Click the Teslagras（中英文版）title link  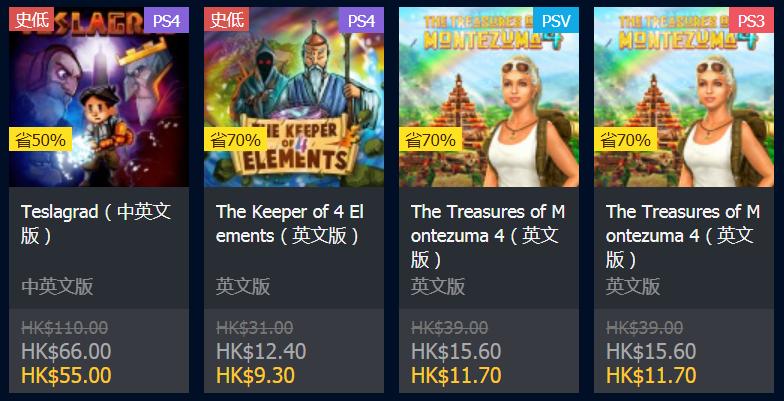96,224
